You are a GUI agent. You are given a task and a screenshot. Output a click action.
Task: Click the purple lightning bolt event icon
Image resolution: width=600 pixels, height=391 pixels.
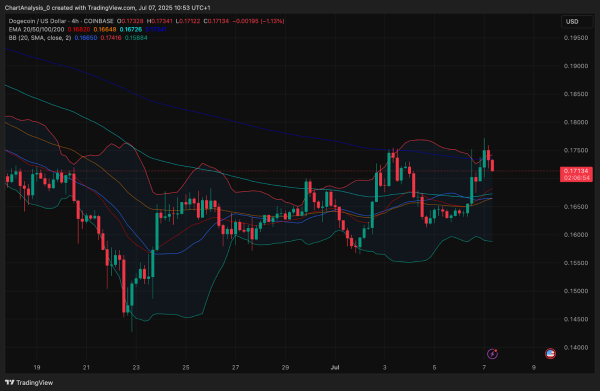pyautogui.click(x=492, y=354)
